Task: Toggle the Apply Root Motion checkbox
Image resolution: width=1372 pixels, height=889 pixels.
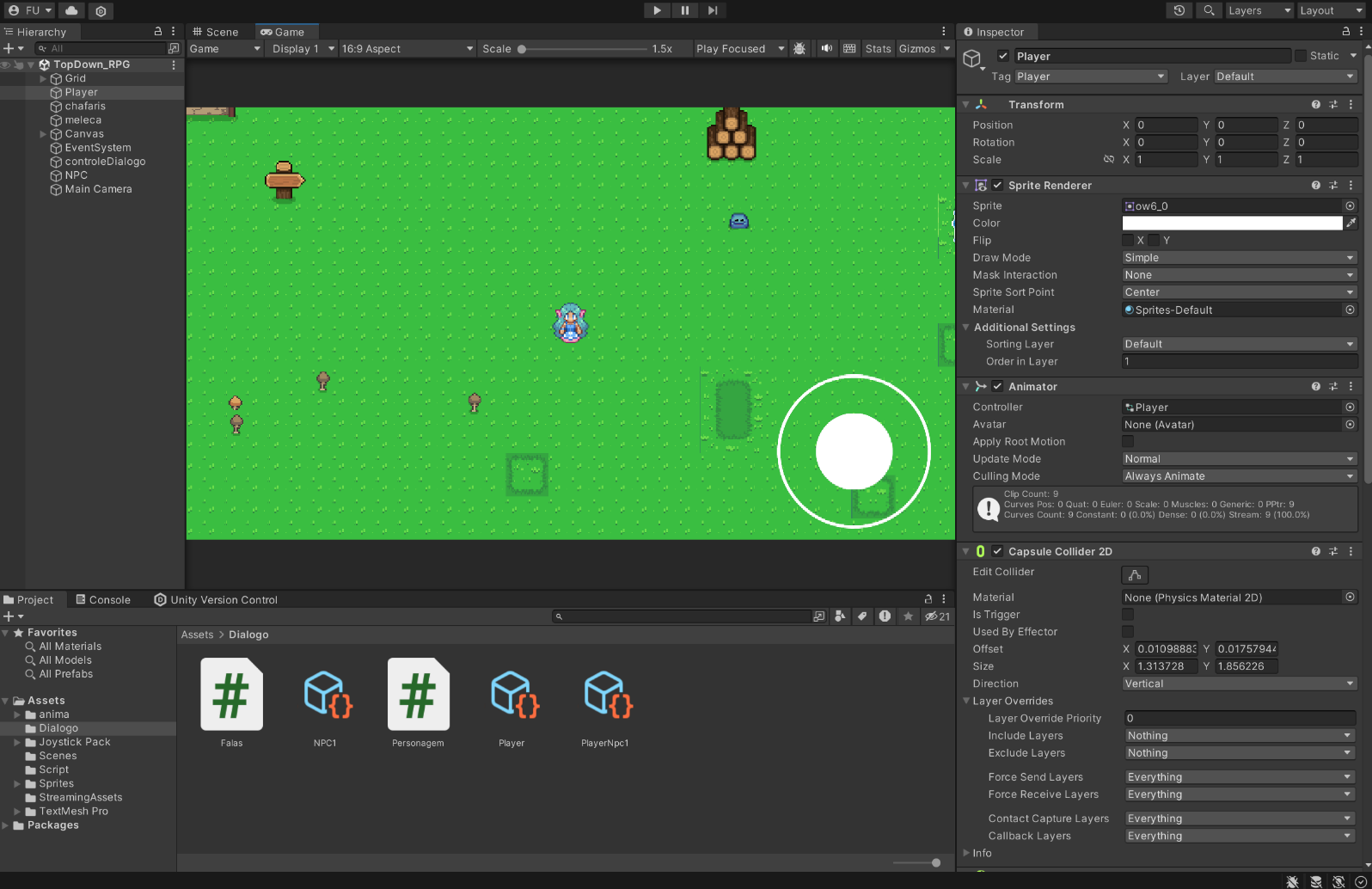Action: (x=1128, y=441)
